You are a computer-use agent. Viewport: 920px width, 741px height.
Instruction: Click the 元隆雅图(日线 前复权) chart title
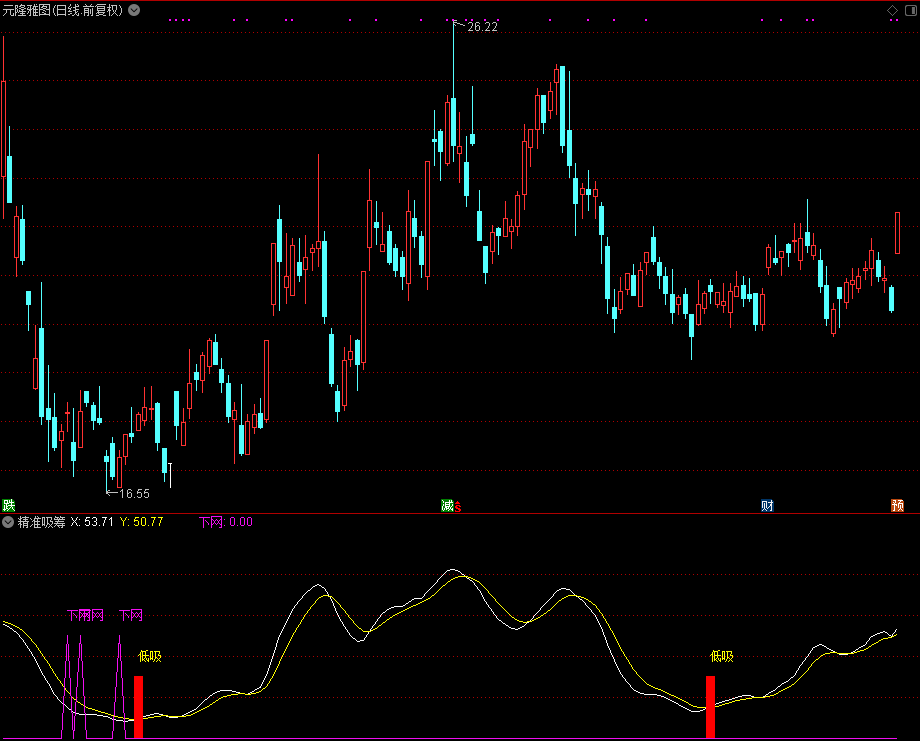62,10
